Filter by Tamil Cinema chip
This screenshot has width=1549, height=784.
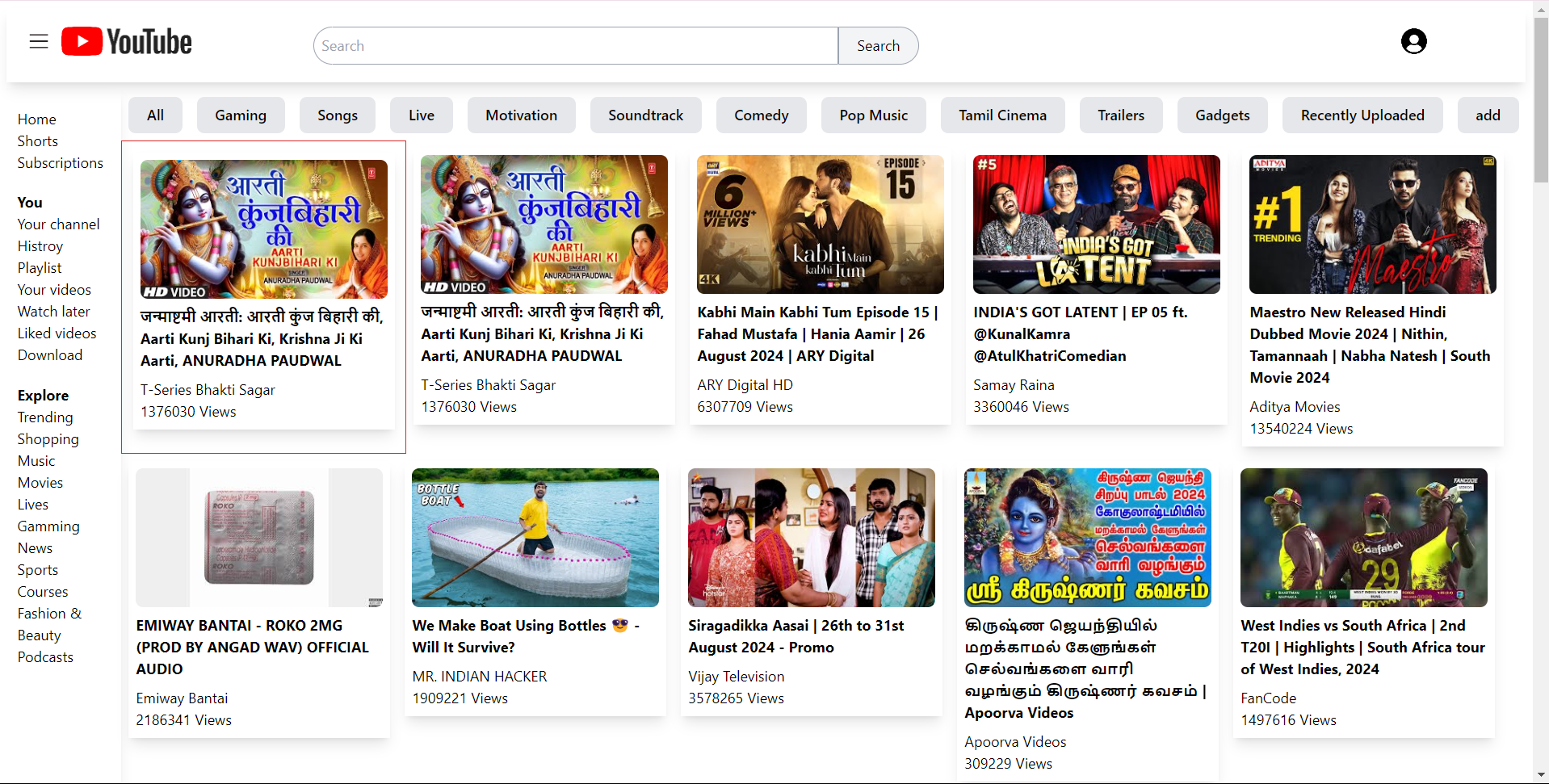(1002, 115)
